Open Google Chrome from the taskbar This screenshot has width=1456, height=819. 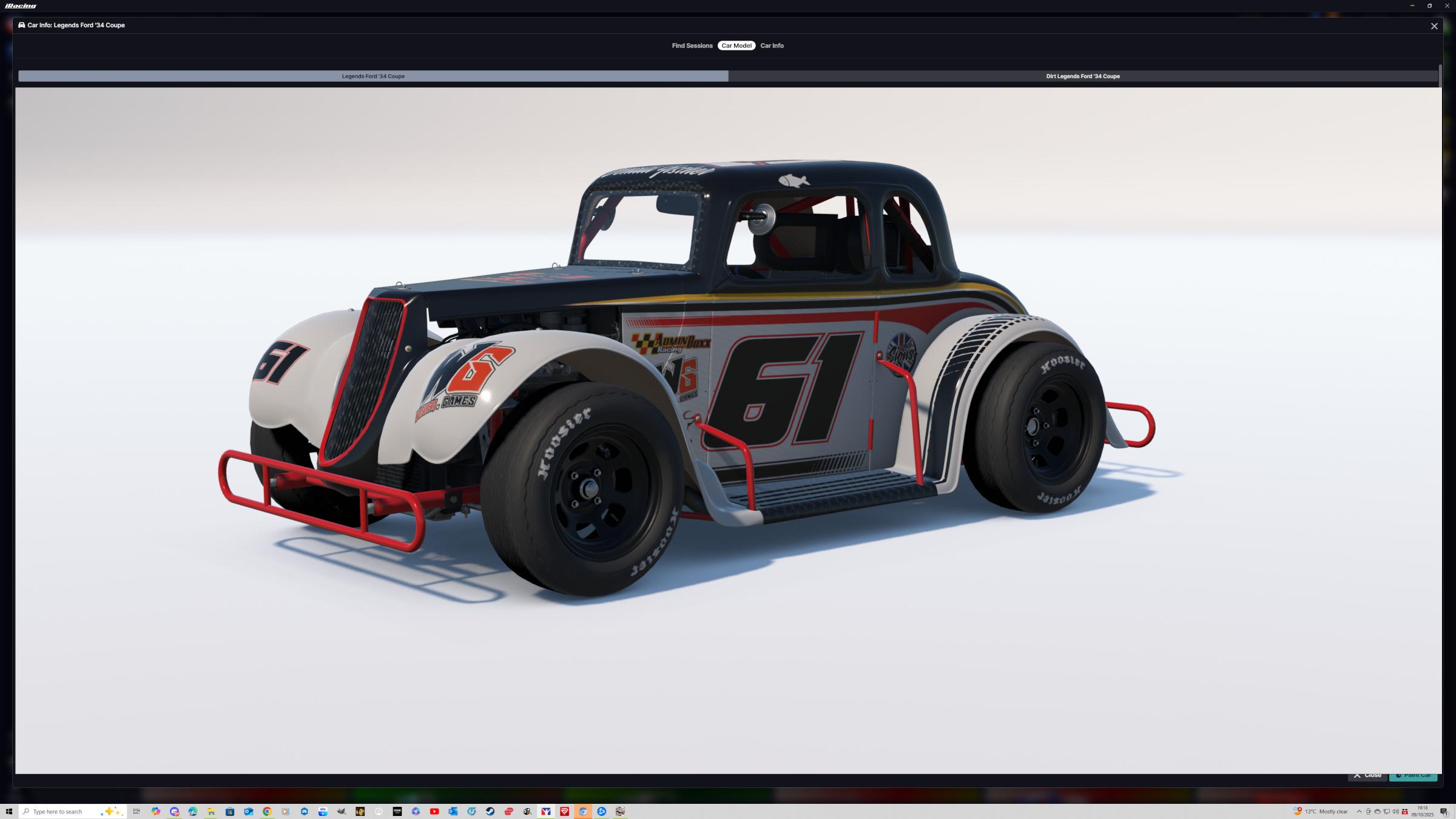[x=267, y=812]
